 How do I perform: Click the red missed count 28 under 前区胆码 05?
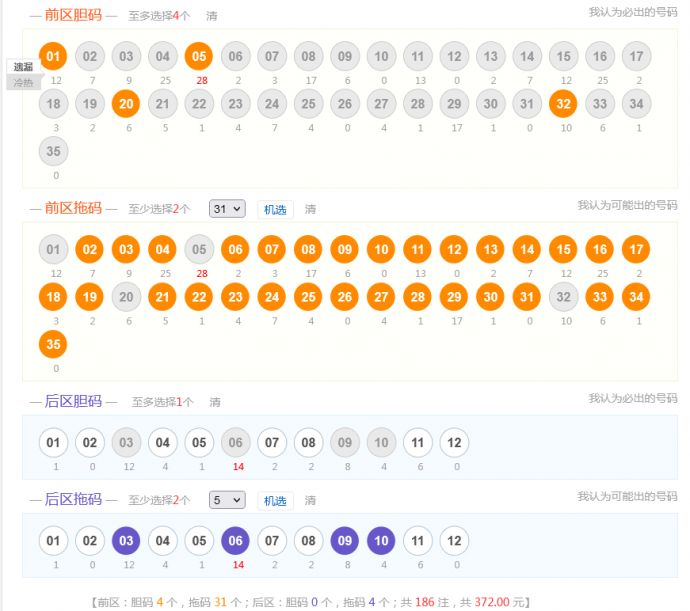click(202, 81)
